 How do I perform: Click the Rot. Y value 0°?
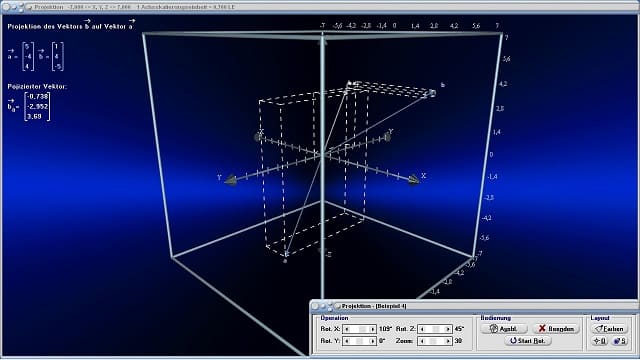point(382,341)
